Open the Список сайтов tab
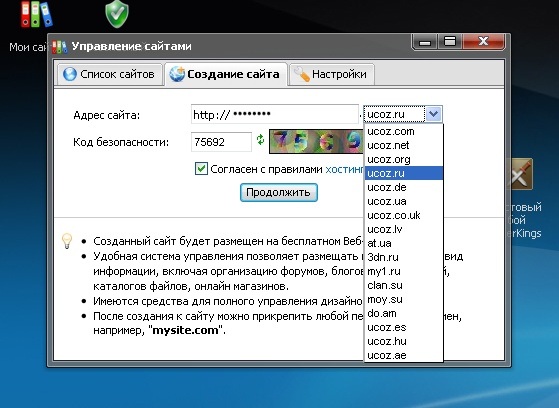Image resolution: width=559 pixels, height=408 pixels. [x=109, y=74]
